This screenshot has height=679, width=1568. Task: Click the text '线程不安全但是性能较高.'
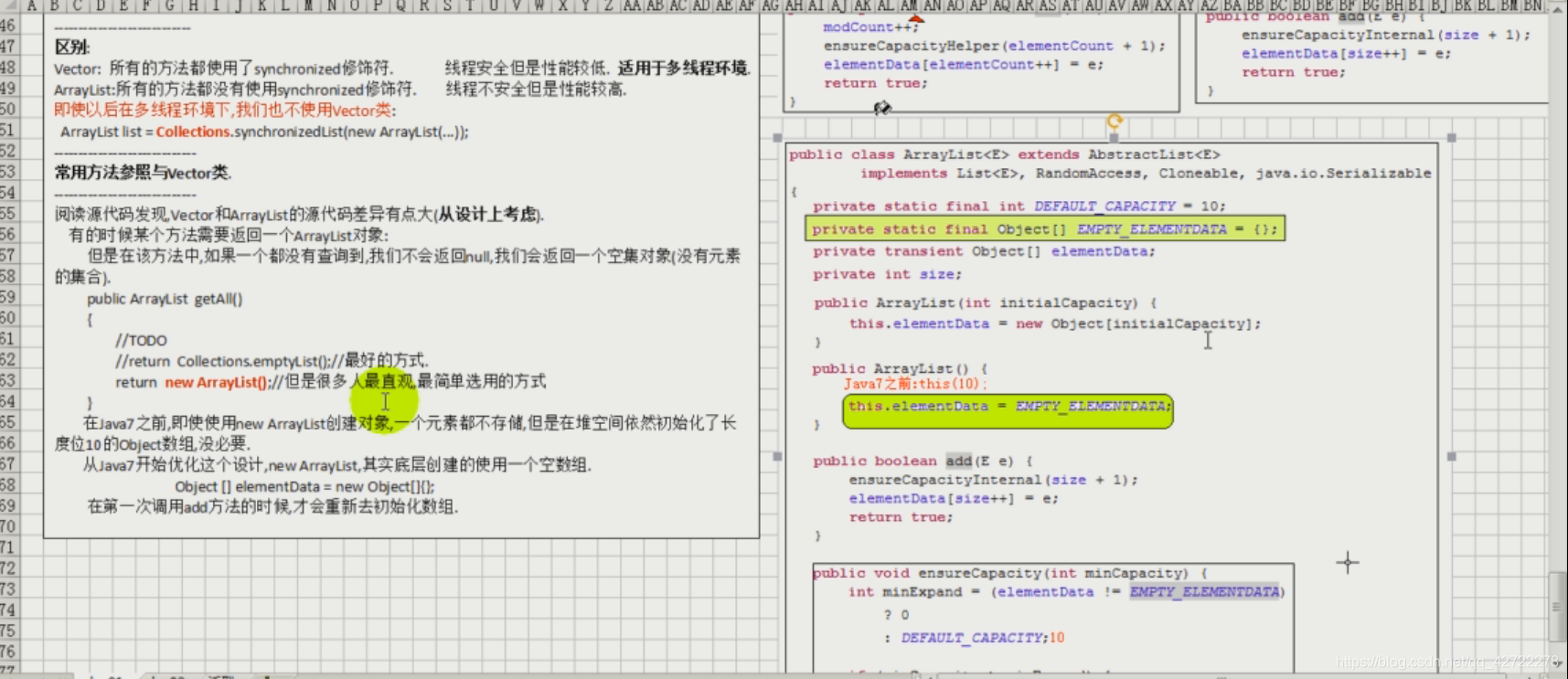coord(536,90)
